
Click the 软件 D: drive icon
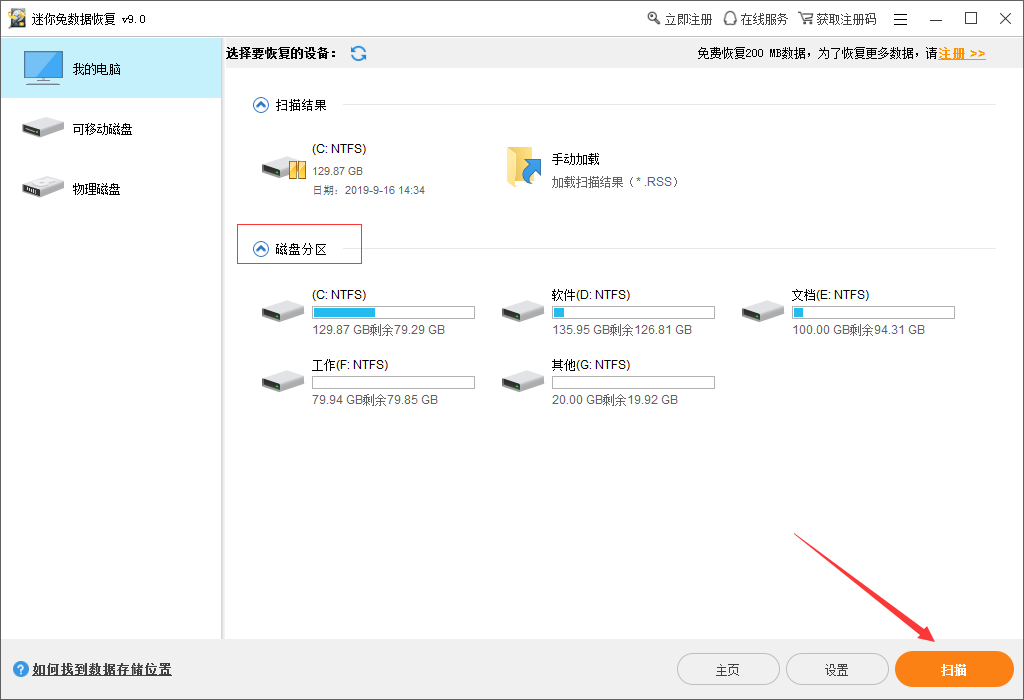point(522,311)
